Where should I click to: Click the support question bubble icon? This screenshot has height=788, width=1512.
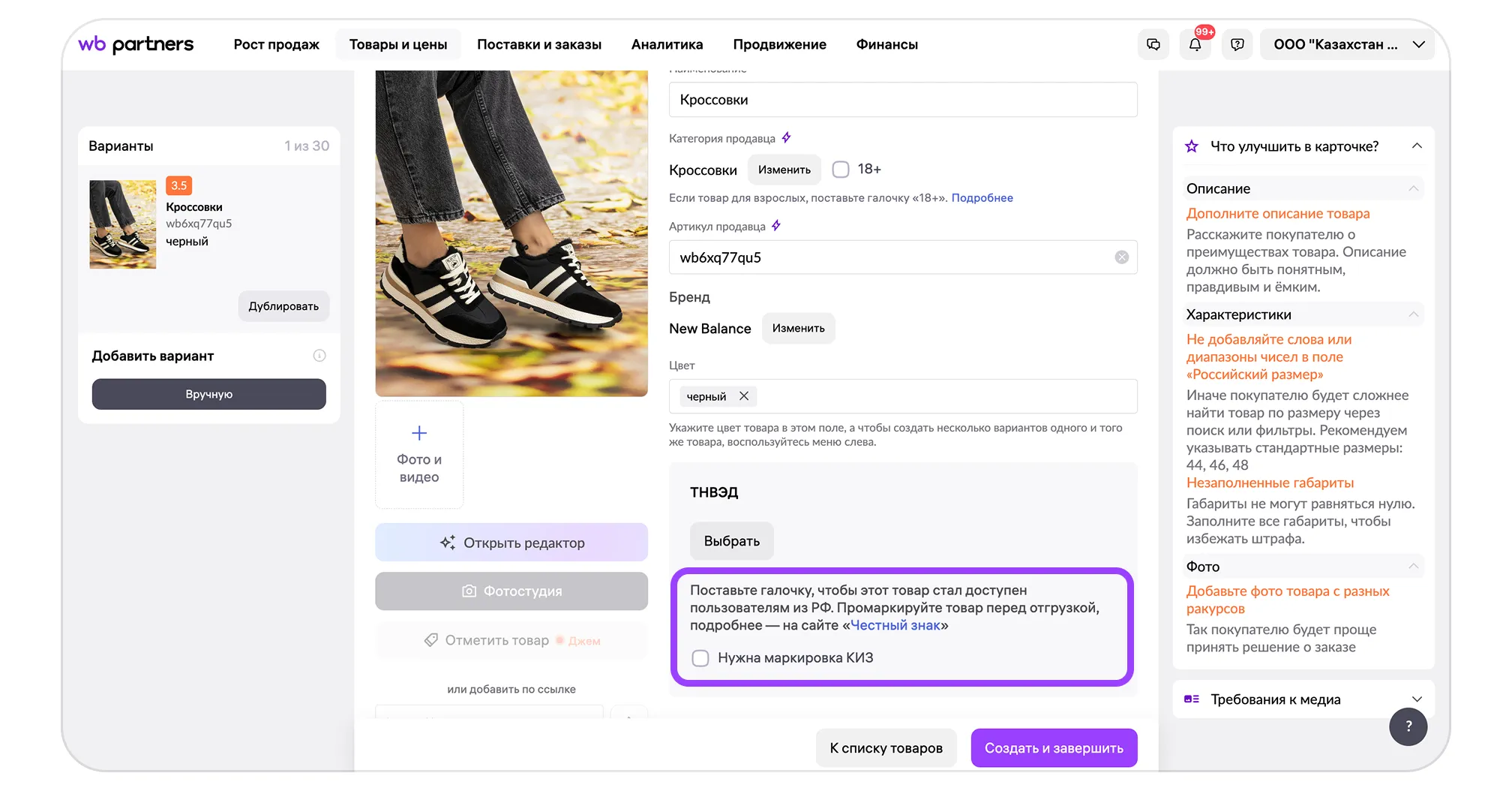tap(1237, 45)
